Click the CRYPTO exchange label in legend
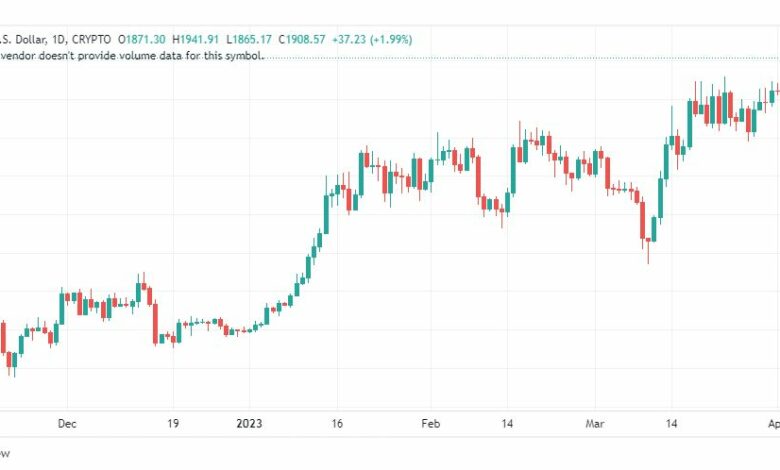Screen dimensions: 780x470 [x=92, y=39]
